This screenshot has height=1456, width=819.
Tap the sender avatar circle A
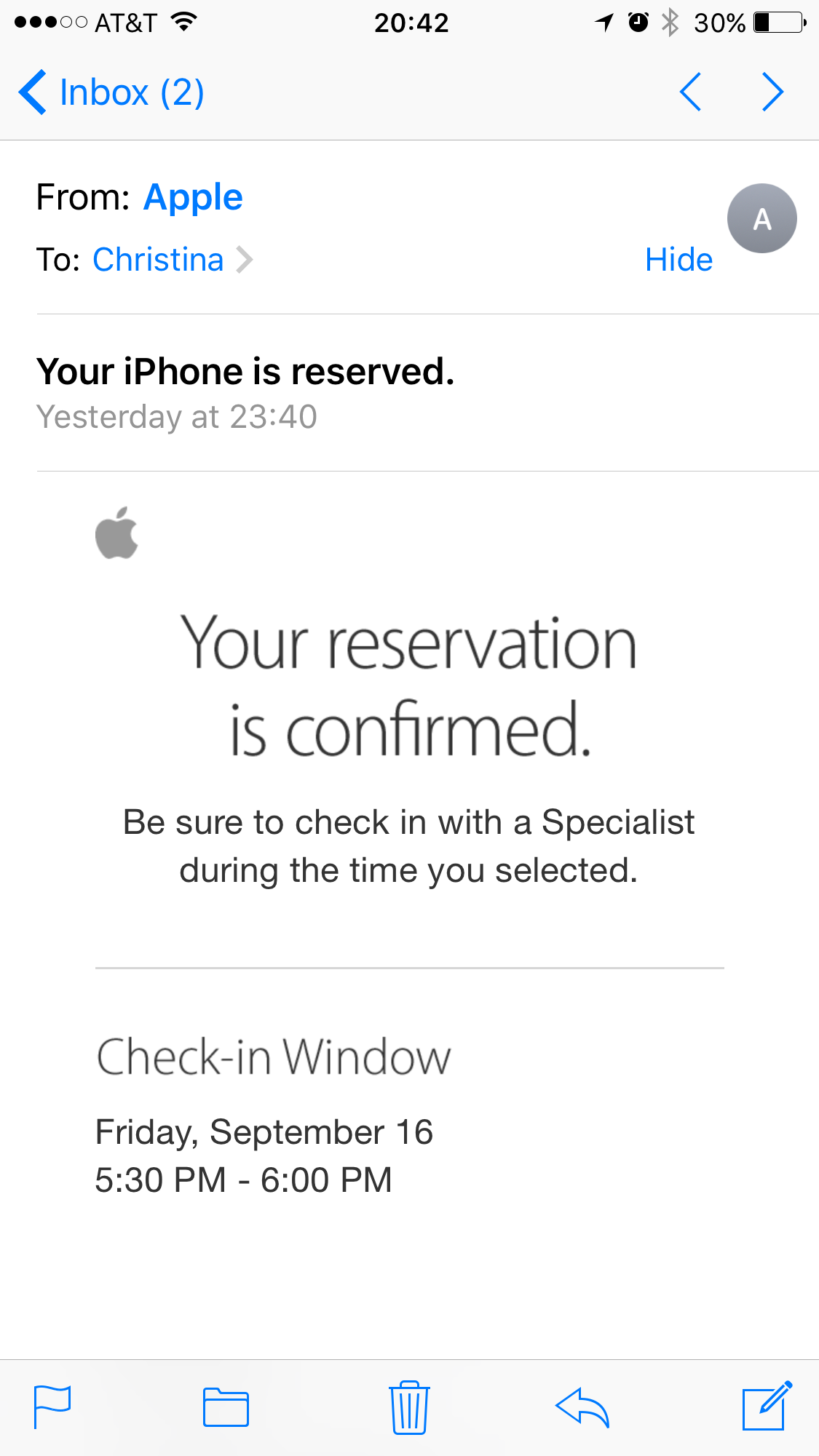tap(761, 218)
